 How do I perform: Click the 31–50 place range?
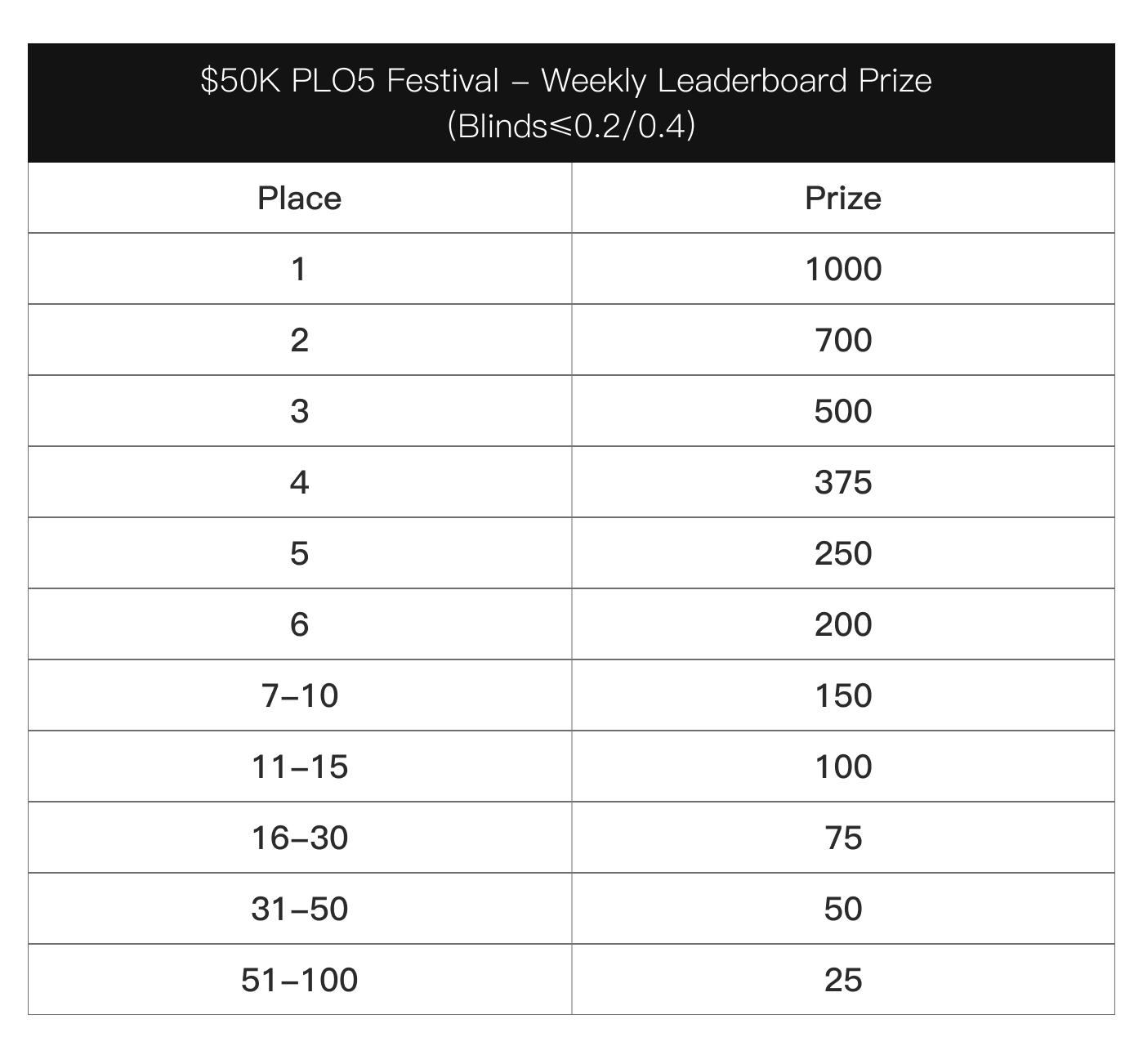(x=300, y=909)
